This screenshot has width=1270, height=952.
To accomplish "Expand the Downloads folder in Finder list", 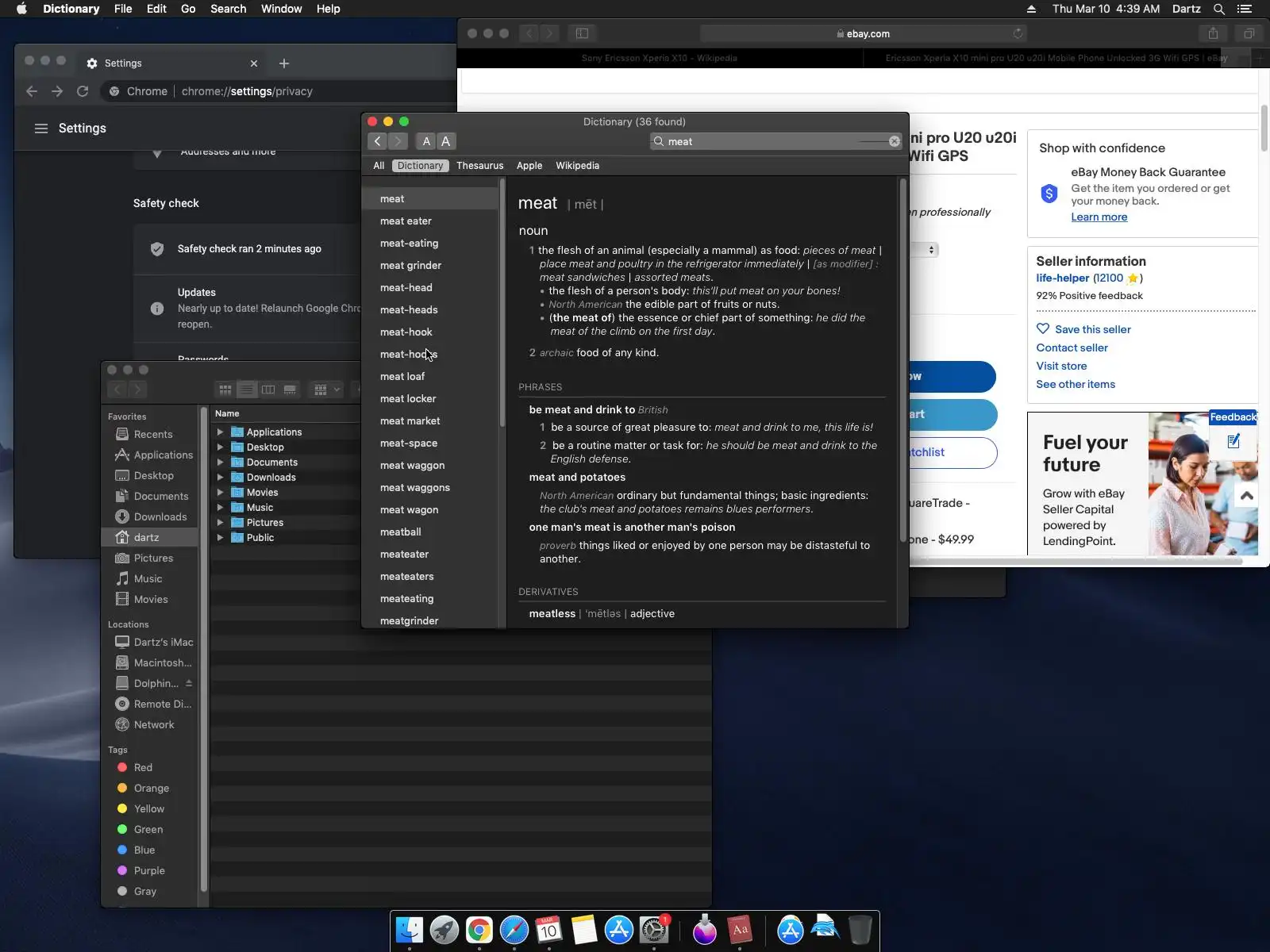I will (220, 478).
